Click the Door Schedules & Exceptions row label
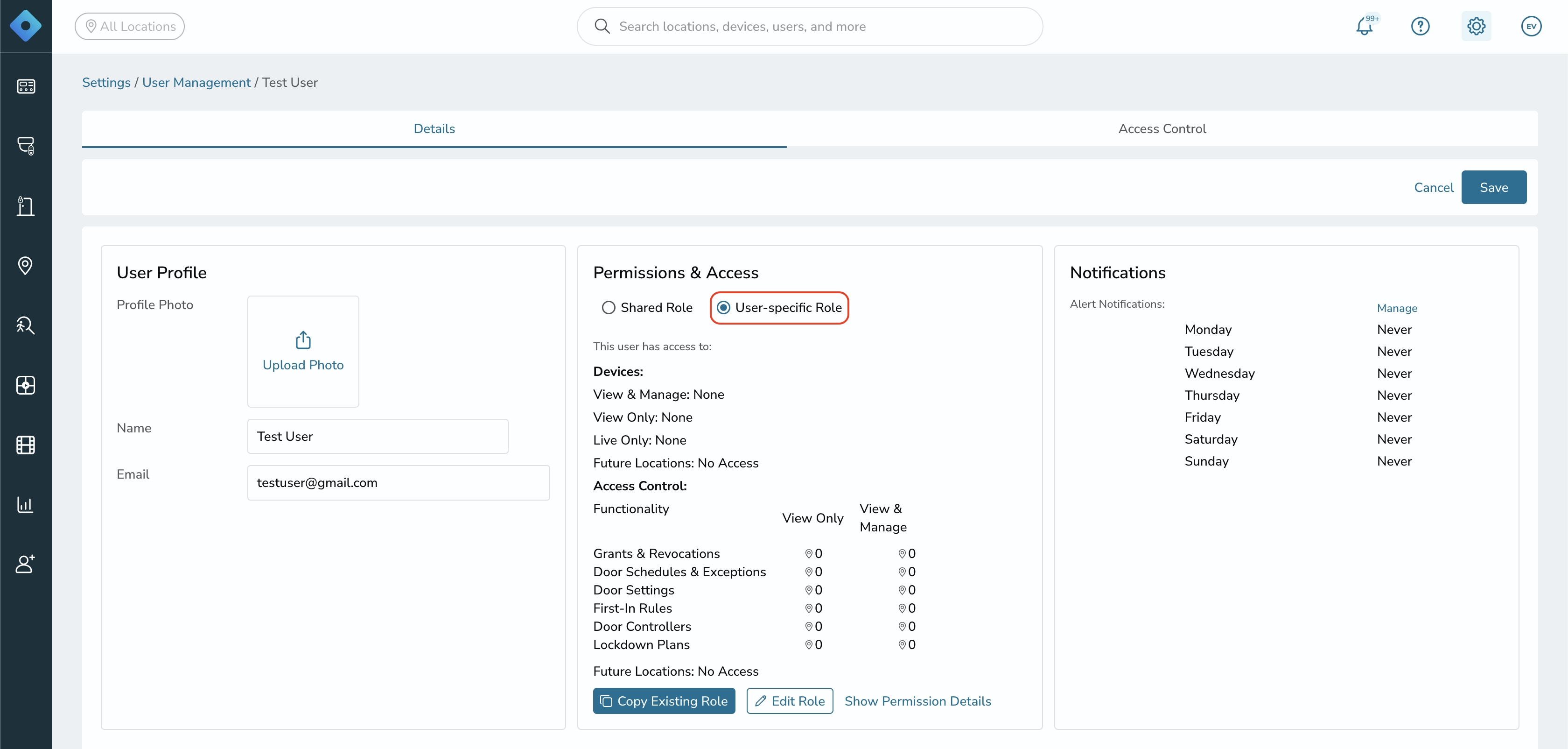 pos(679,572)
